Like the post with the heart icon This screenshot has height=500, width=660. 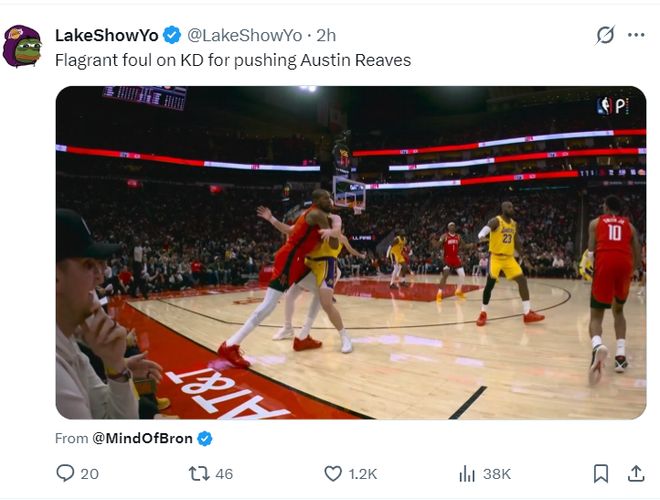click(x=333, y=473)
